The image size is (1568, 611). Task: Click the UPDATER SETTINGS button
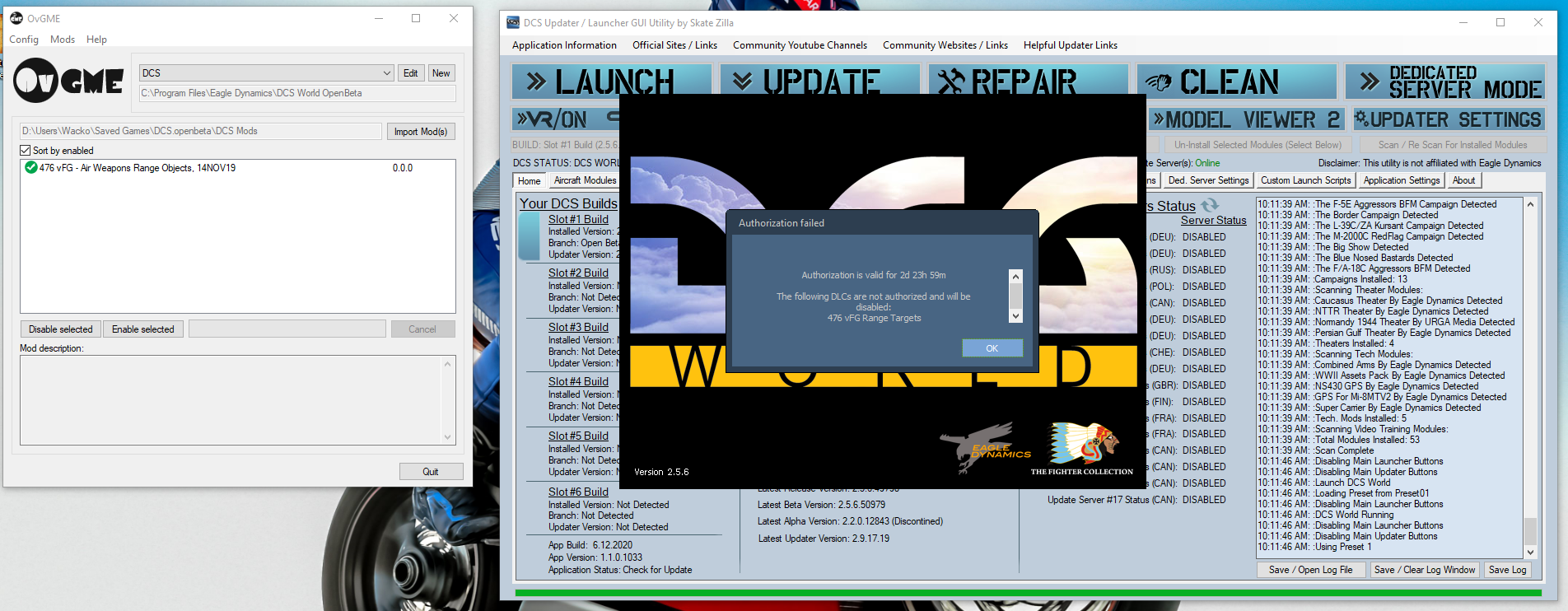coord(1448,119)
